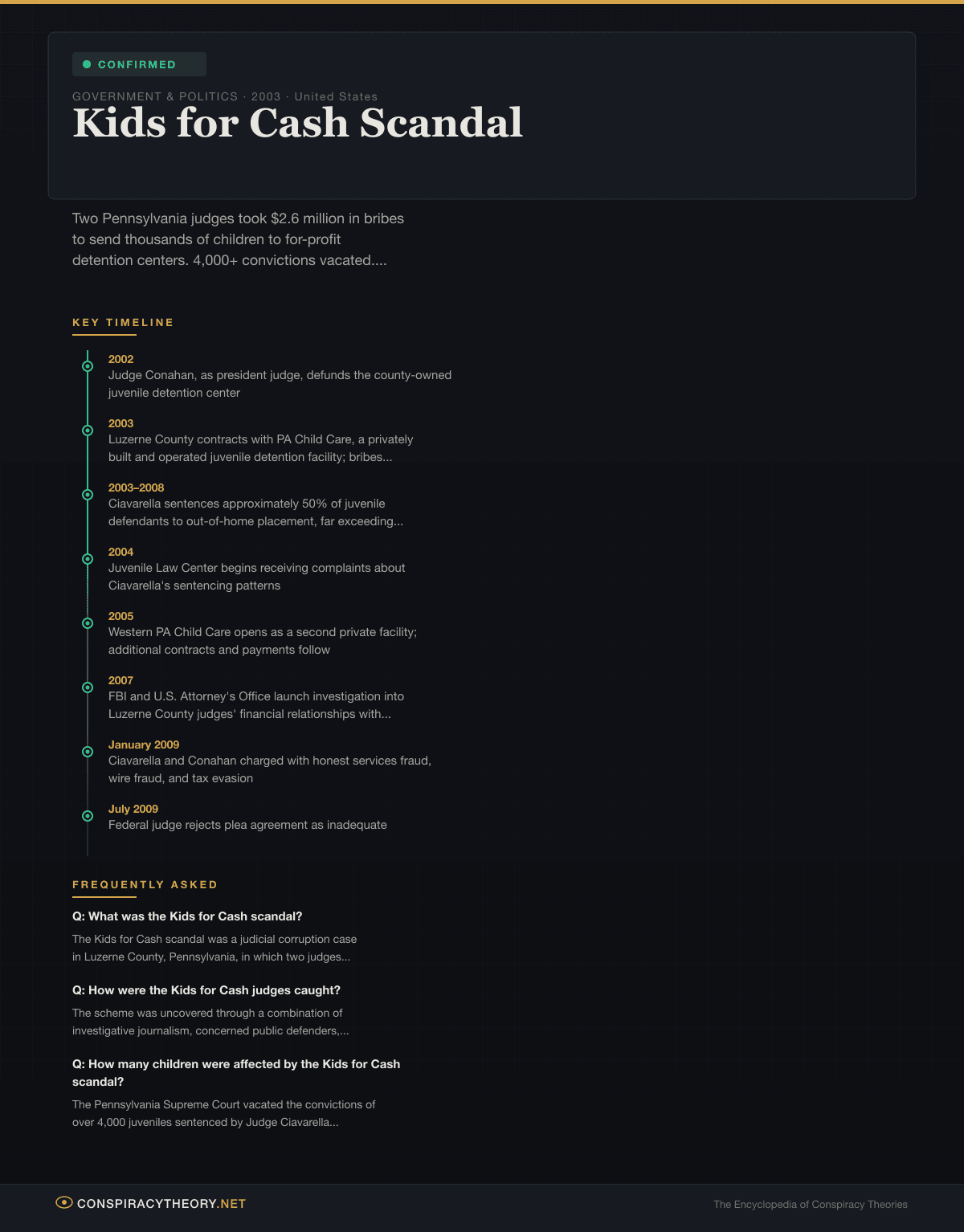The width and height of the screenshot is (964, 1232).
Task: Select the 2002 timeline marker
Action: (88, 366)
